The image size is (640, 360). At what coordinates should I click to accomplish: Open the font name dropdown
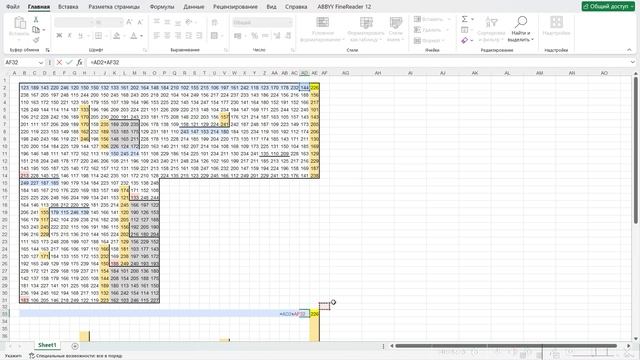click(x=92, y=22)
